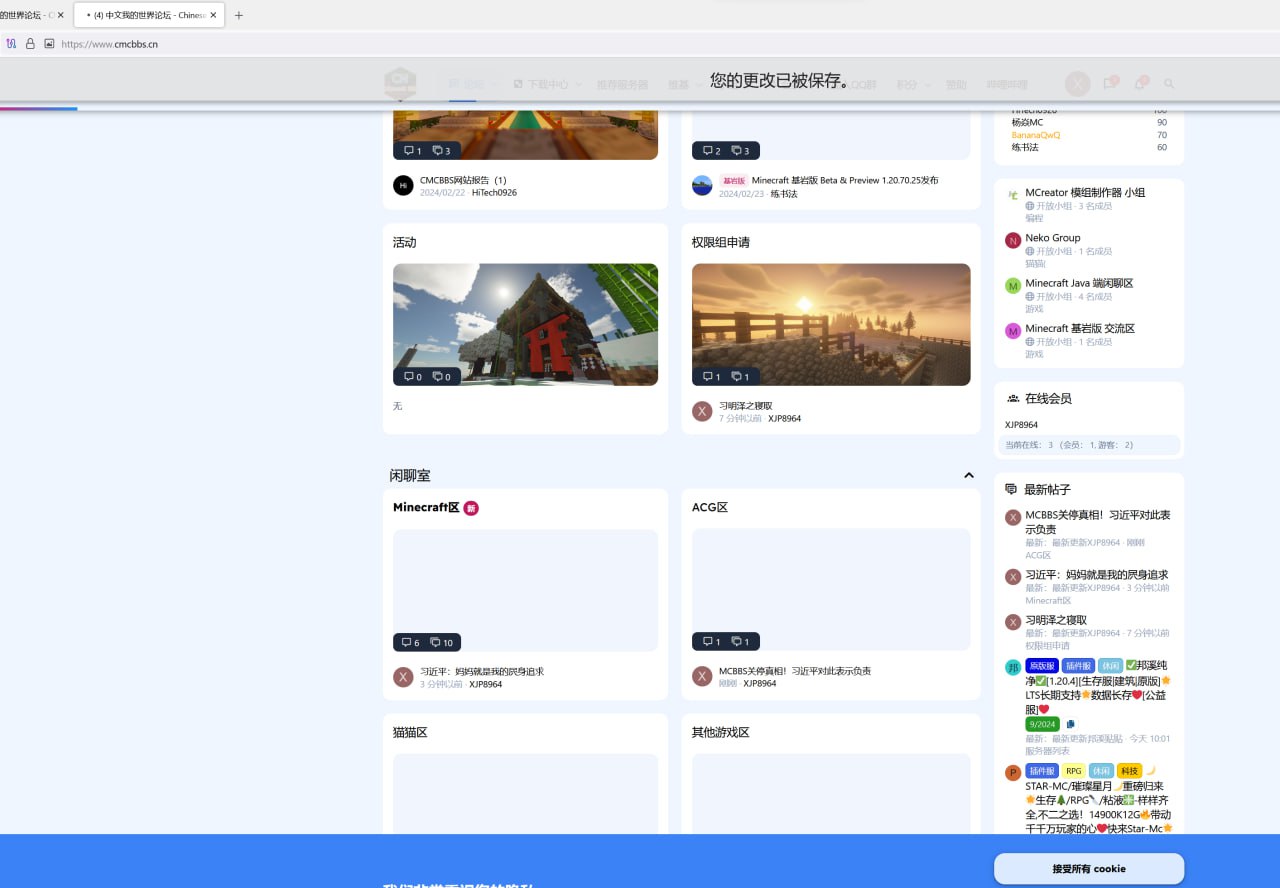Open Minecraft 基岩版 Beta & Preview 1.20.70.25发布
Viewport: 1280px width, 888px height.
pos(845,180)
